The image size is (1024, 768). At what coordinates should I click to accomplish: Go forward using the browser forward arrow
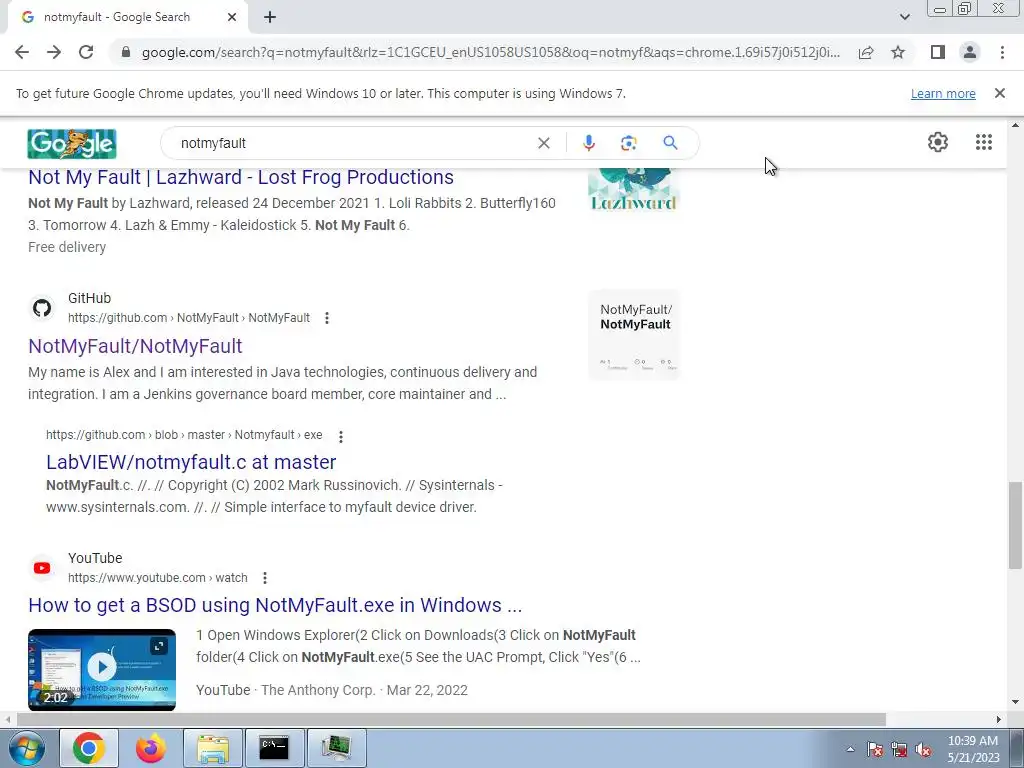click(54, 52)
